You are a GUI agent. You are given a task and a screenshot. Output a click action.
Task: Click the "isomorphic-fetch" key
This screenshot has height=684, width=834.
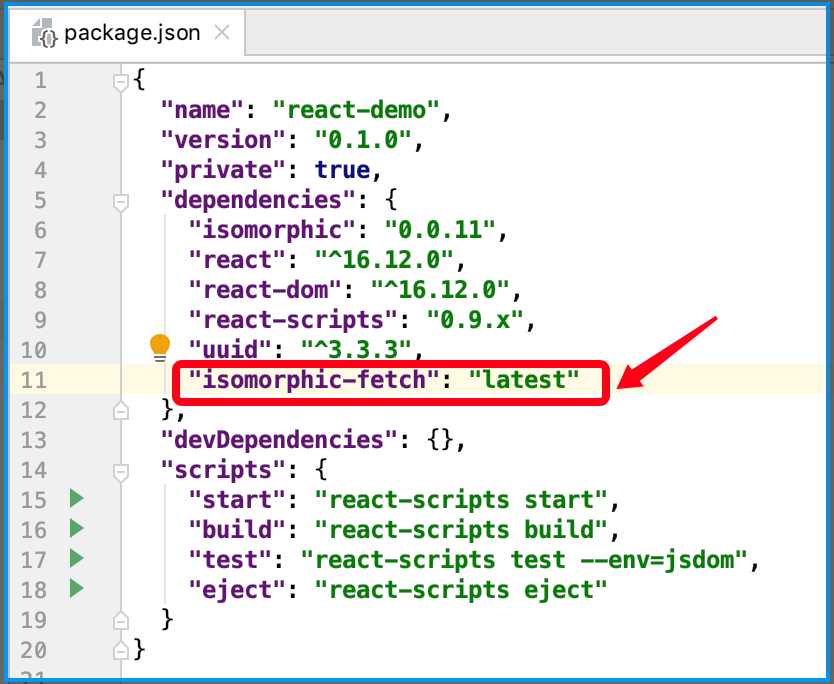[x=314, y=380]
